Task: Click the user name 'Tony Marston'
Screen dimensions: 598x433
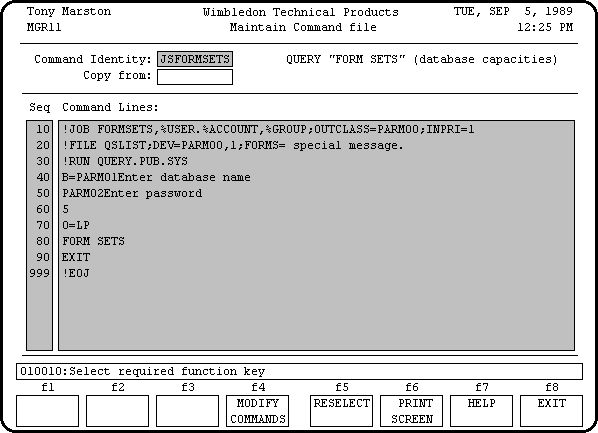Action: (x=69, y=11)
